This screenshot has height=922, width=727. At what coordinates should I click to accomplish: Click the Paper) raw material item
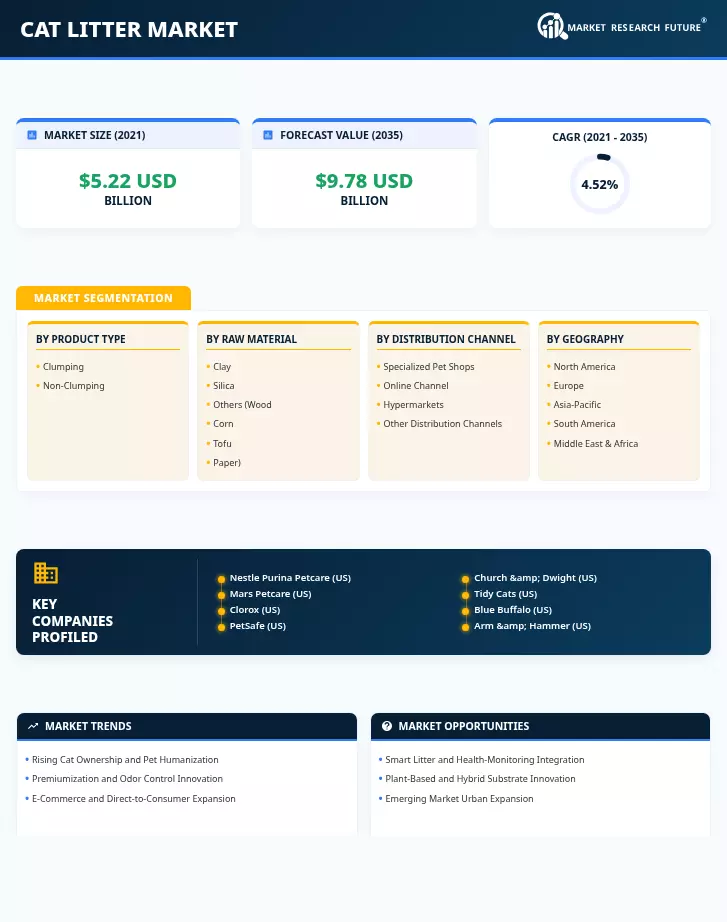point(226,463)
